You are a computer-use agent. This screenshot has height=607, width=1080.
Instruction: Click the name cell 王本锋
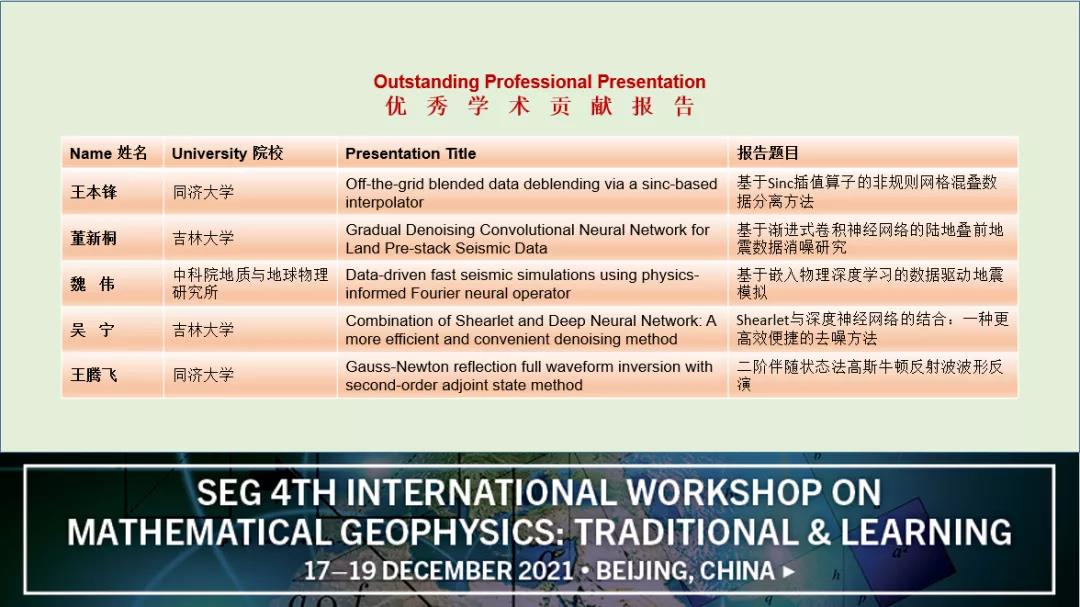[x=93, y=192]
